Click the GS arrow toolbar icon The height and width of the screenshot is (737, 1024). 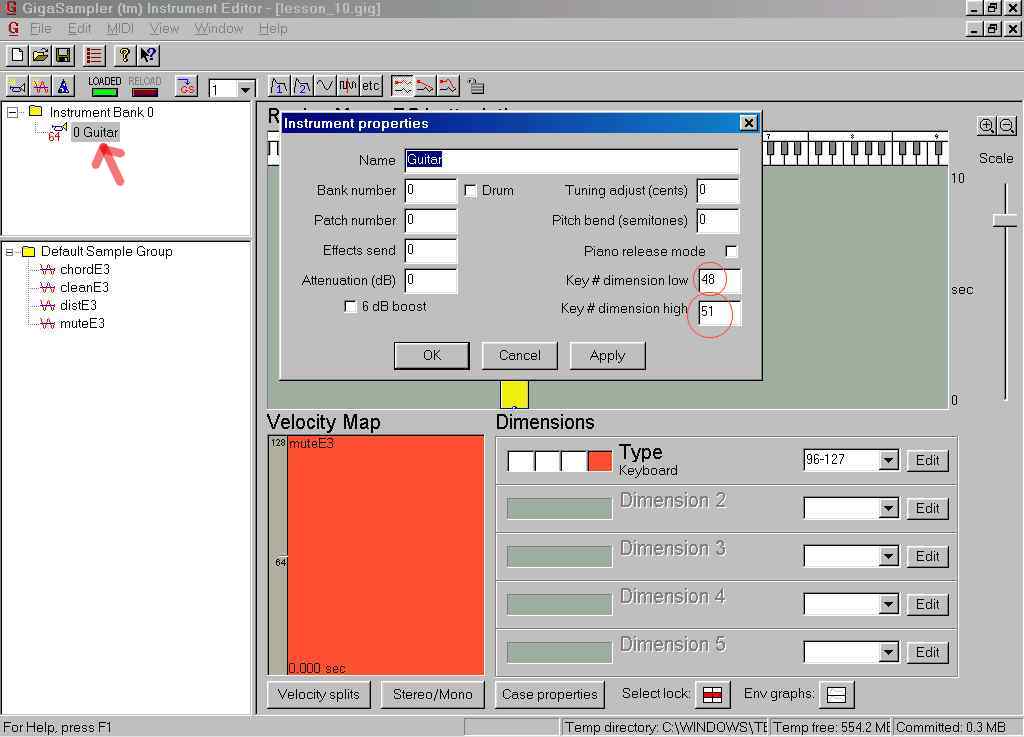187,86
